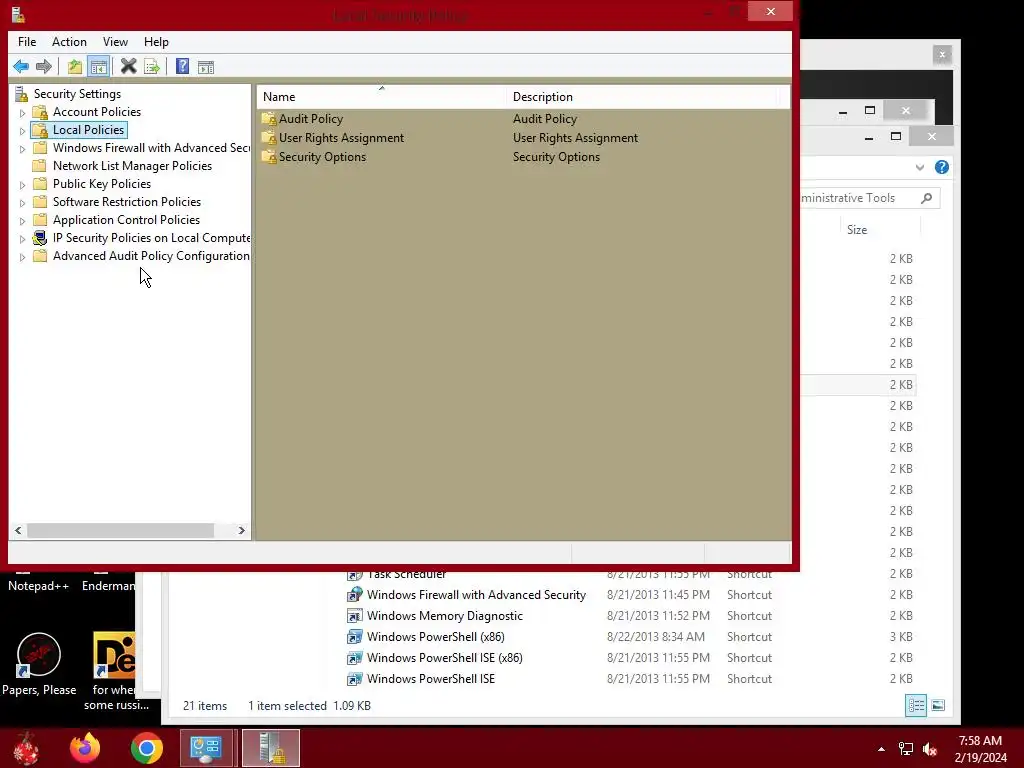
Task: Go back with the blue Back arrow
Action: (x=21, y=67)
